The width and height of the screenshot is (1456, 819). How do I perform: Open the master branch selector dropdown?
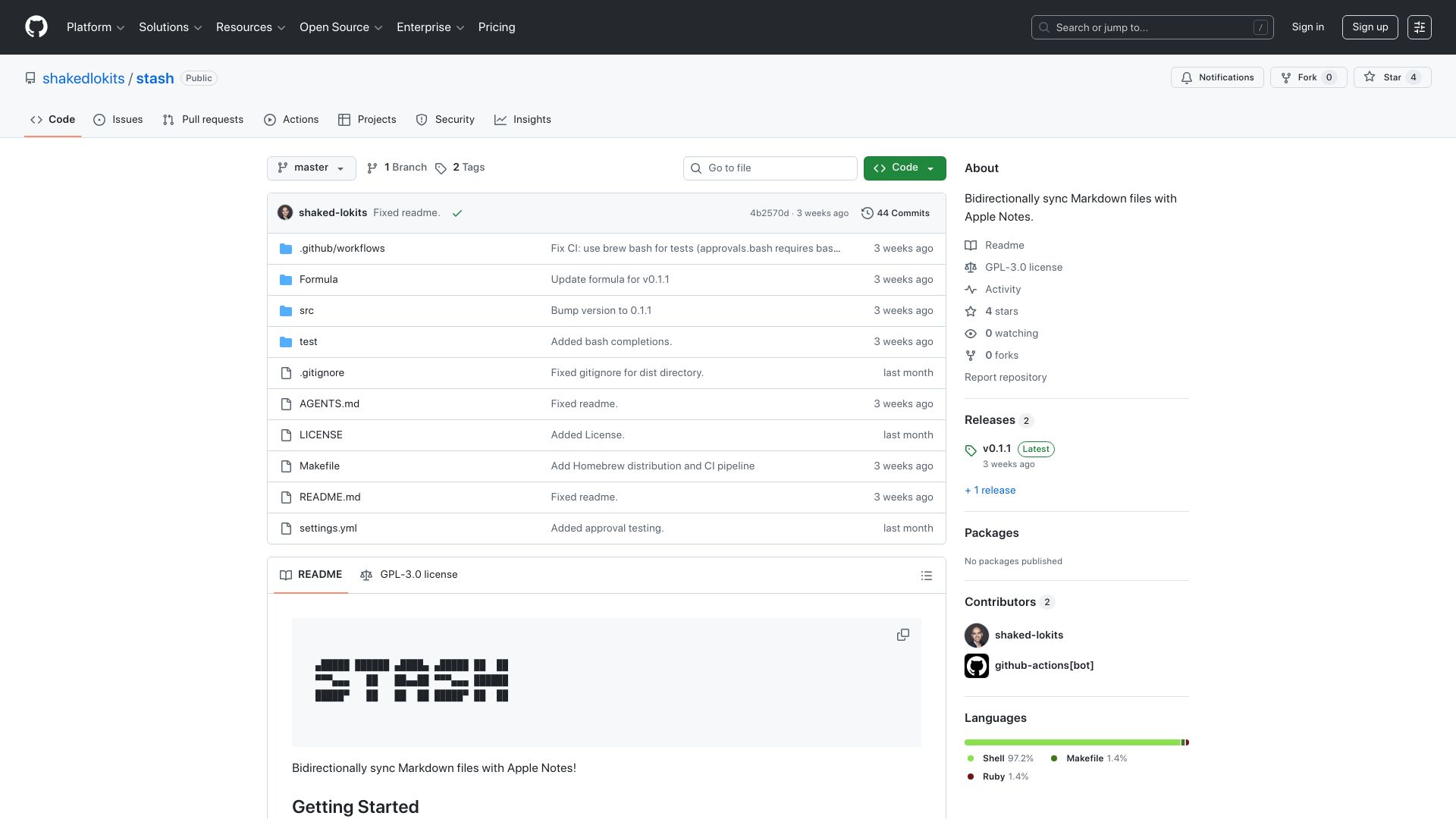pos(312,168)
